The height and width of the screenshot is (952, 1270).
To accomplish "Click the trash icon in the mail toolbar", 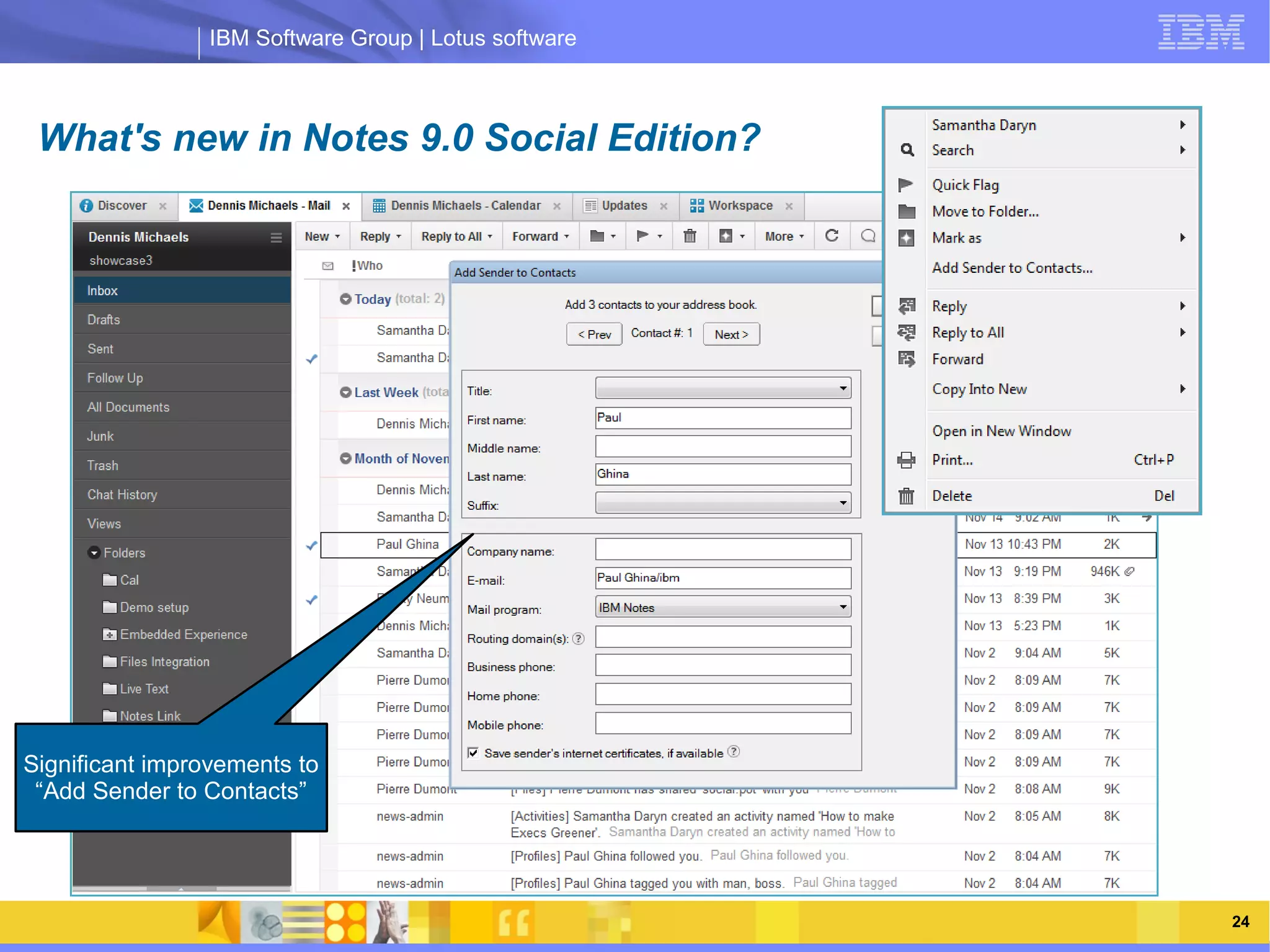I will pos(690,236).
